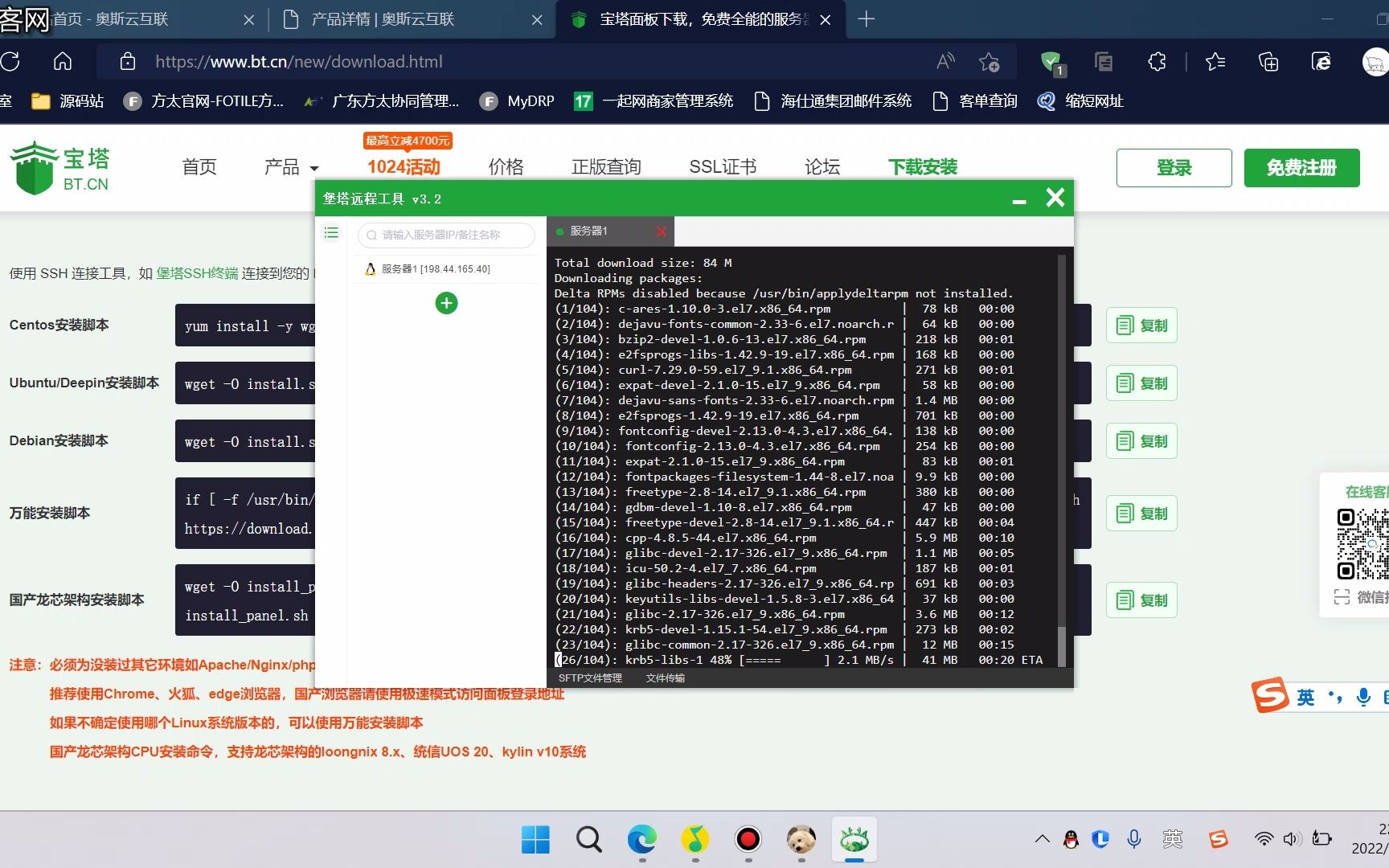Close the 服务器1 terminal tab
The image size is (1389, 868).
(x=661, y=231)
